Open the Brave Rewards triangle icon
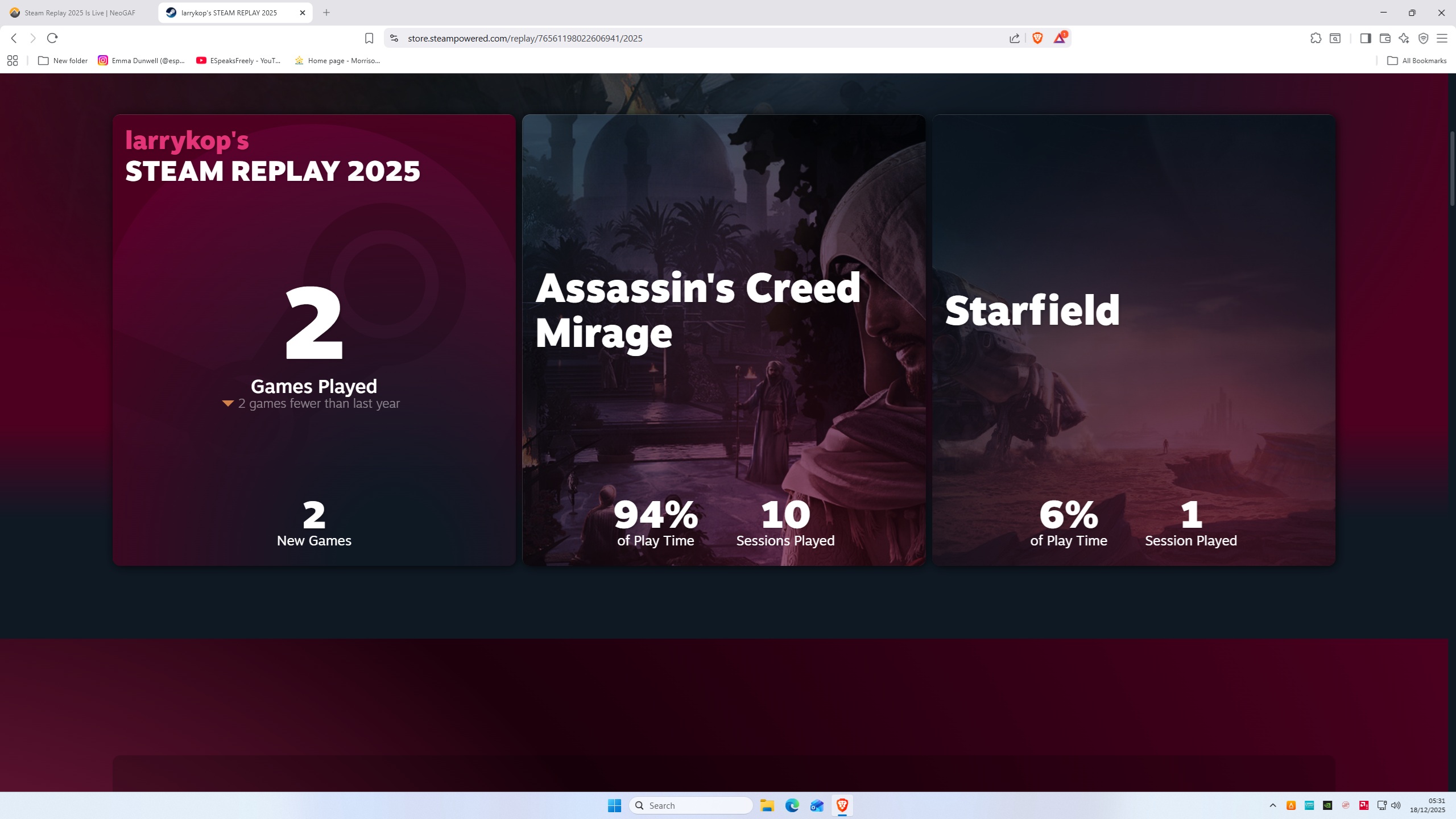The height and width of the screenshot is (819, 1456). pyautogui.click(x=1060, y=38)
